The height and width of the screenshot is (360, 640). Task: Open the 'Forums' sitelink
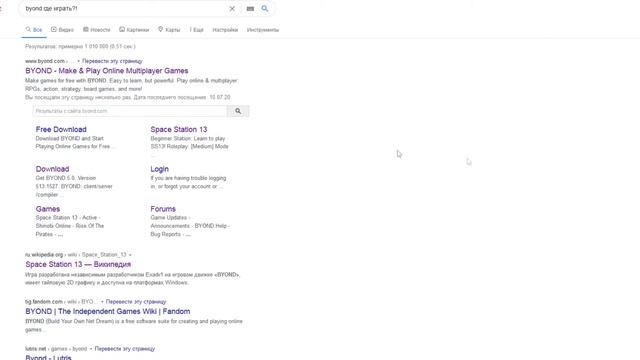[163, 209]
